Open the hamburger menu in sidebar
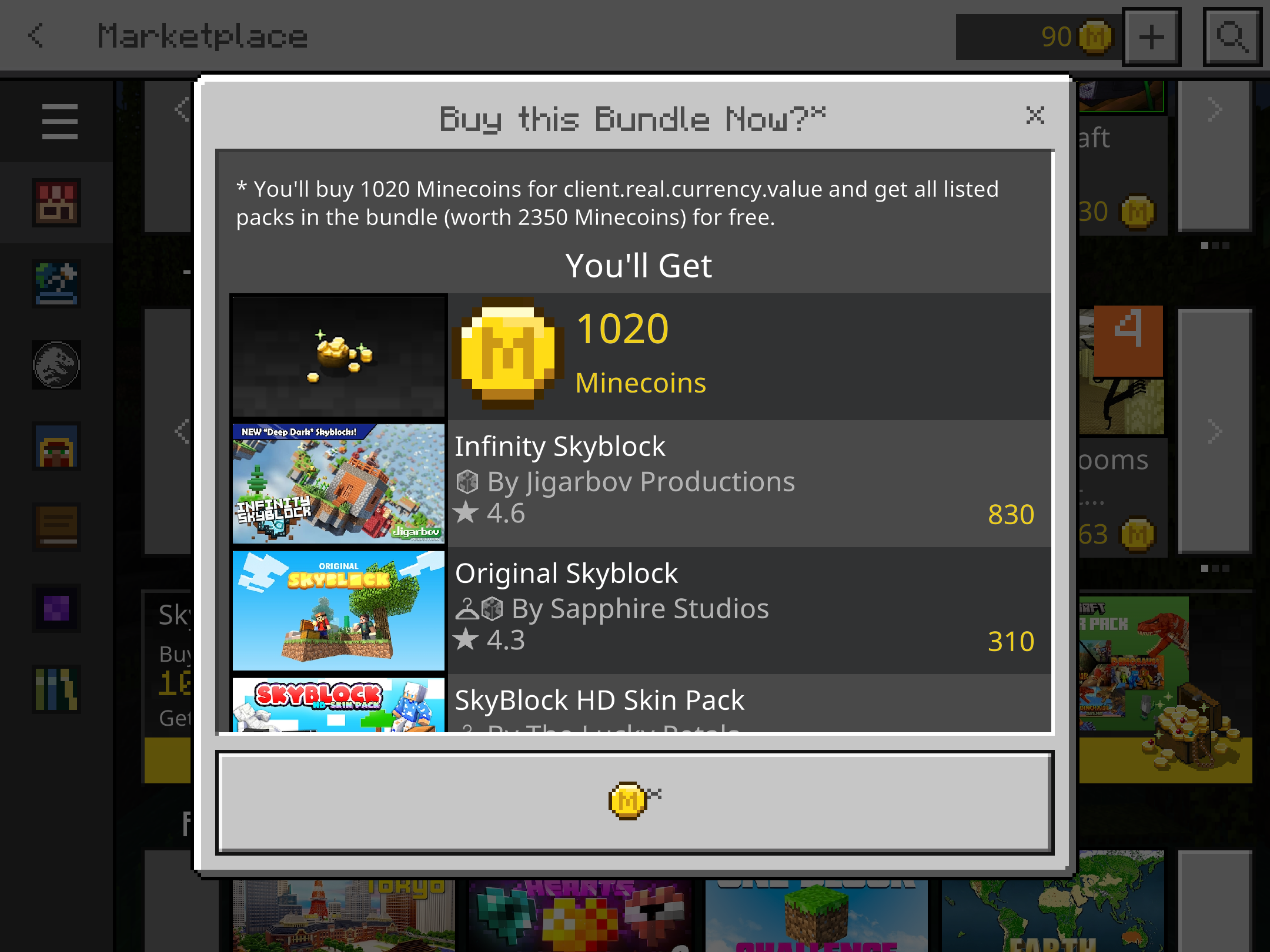This screenshot has width=1270, height=952. (59, 122)
